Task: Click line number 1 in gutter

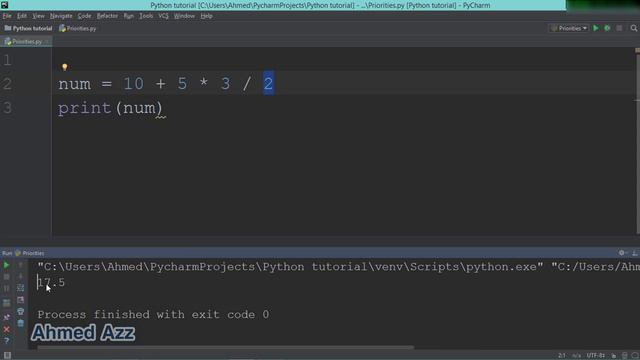Action: tap(7, 60)
